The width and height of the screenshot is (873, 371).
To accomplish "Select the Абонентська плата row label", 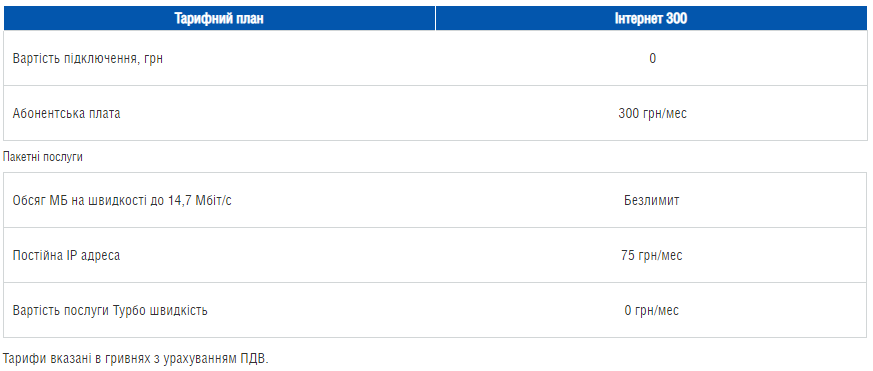I will click(x=66, y=114).
